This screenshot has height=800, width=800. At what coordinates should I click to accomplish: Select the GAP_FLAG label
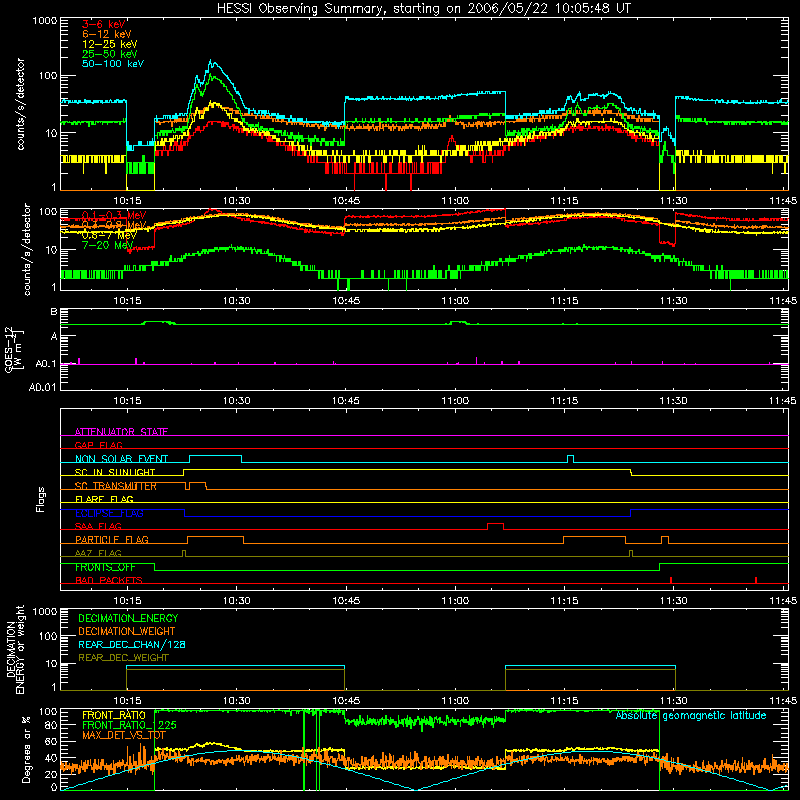click(x=98, y=445)
